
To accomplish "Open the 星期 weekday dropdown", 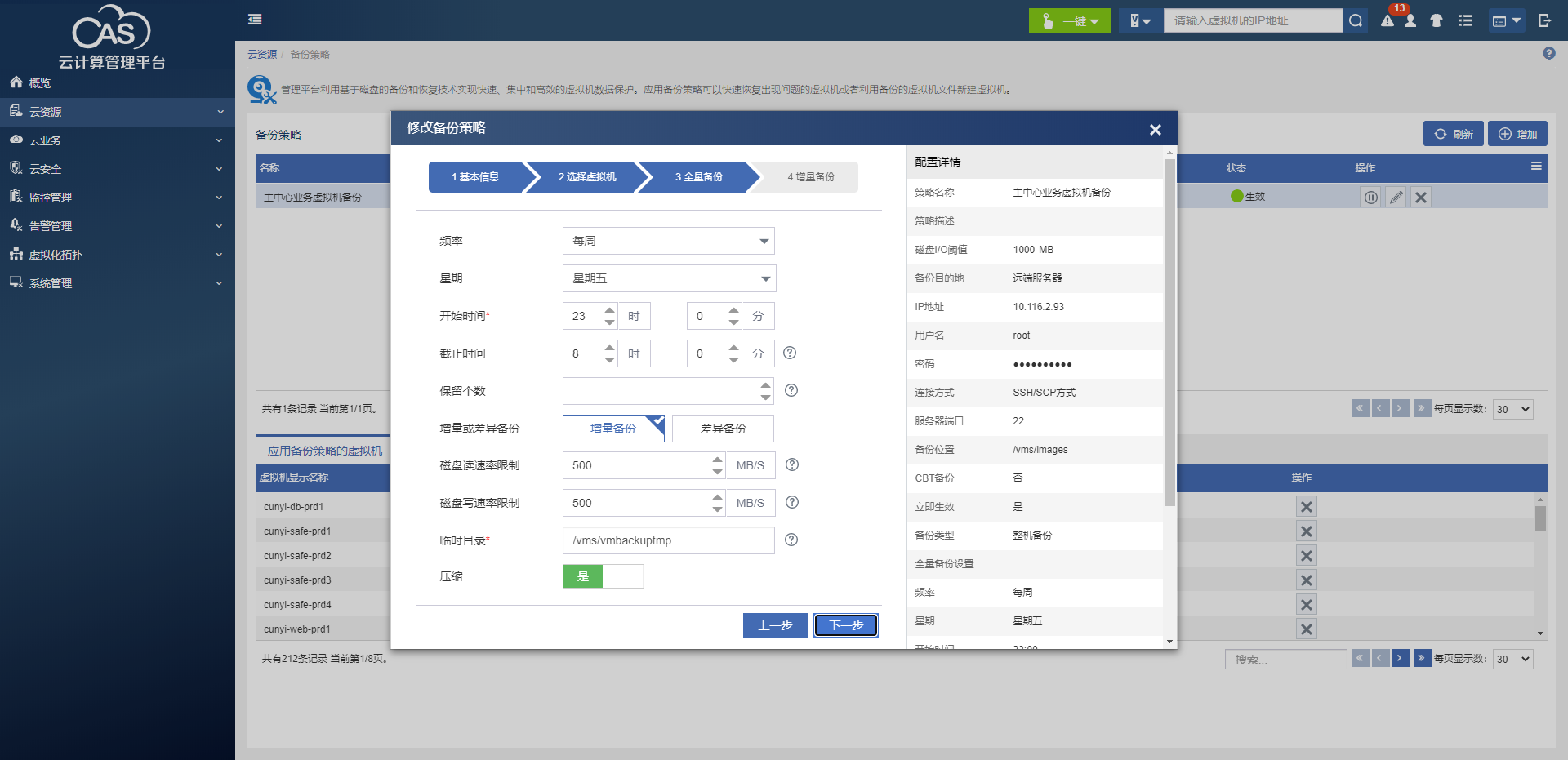I will (x=669, y=278).
